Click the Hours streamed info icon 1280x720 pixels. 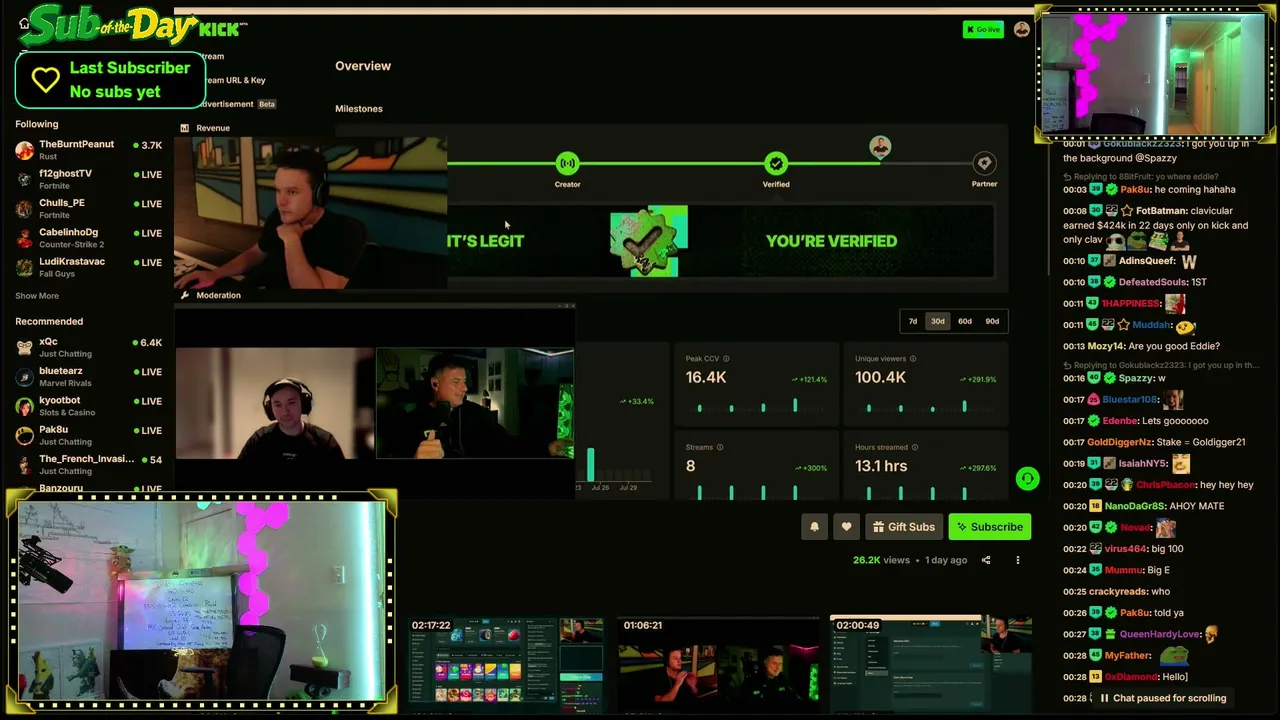915,447
